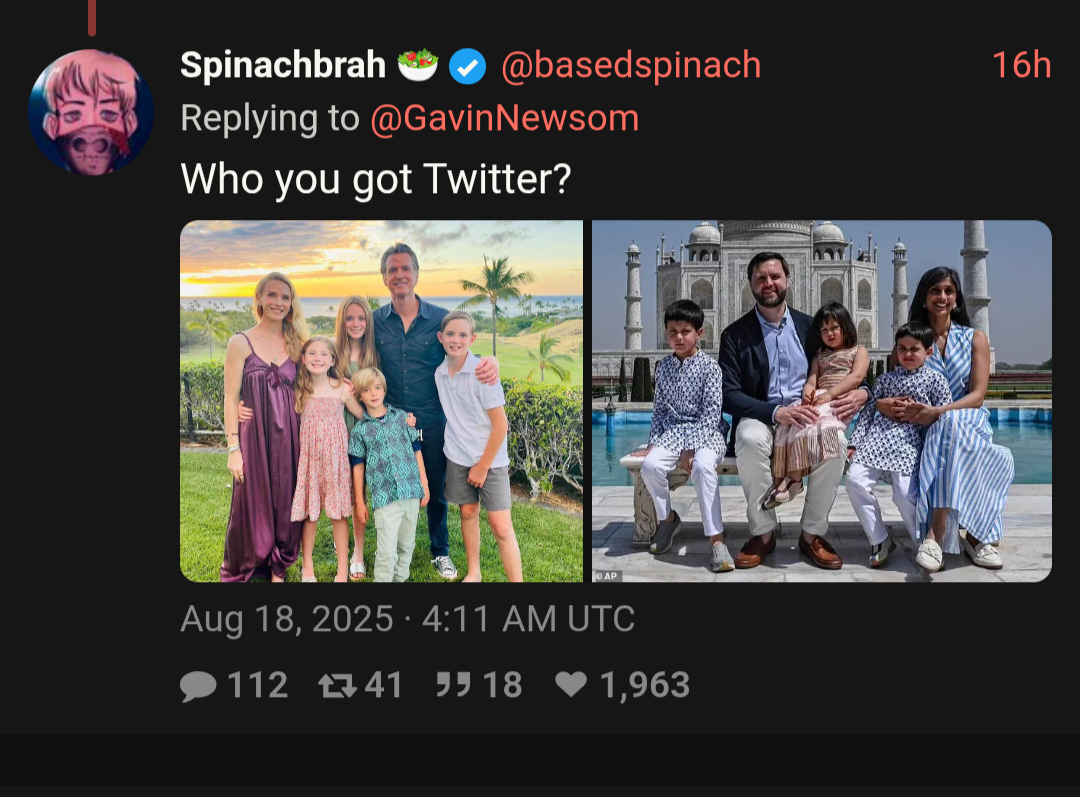Open the Spinachbrah display name link
Viewport: 1080px width, 797px height.
tap(282, 65)
